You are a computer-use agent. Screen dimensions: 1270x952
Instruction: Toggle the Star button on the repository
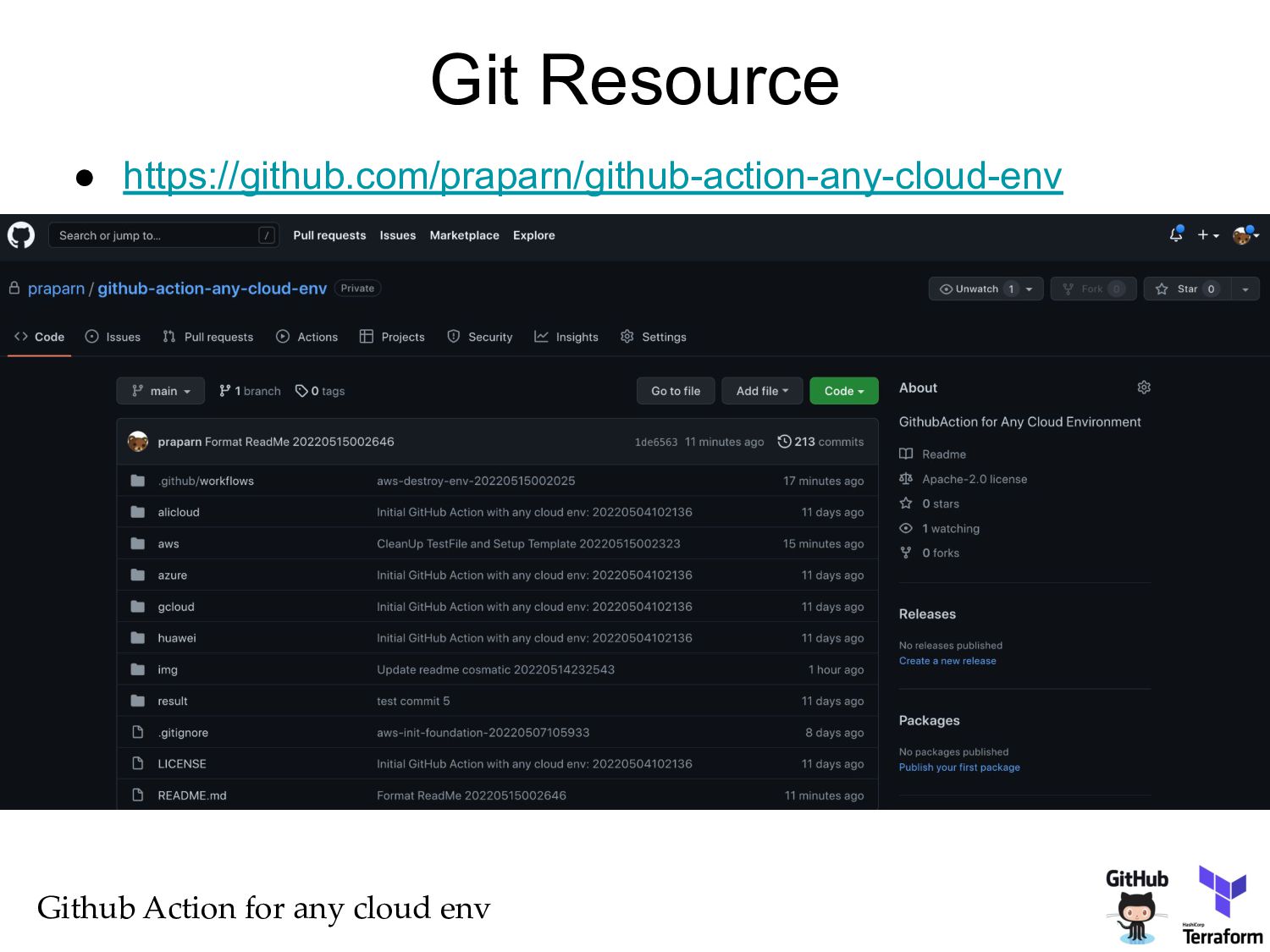[x=1187, y=289]
